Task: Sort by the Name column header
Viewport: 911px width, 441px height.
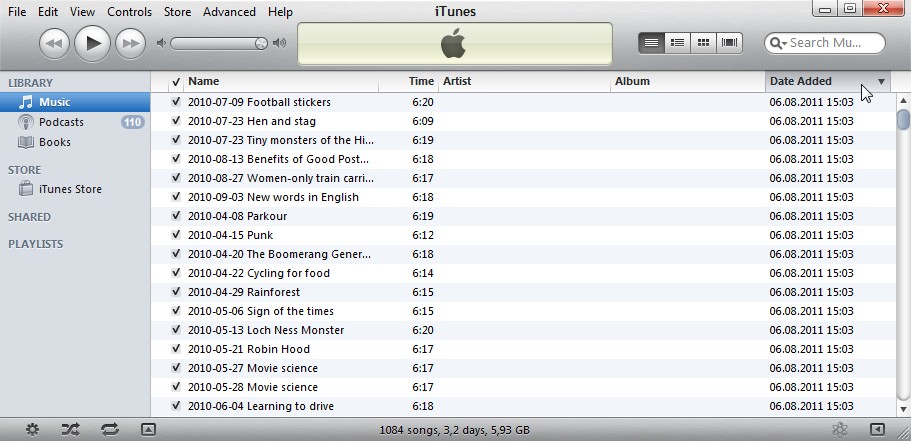Action: point(281,81)
